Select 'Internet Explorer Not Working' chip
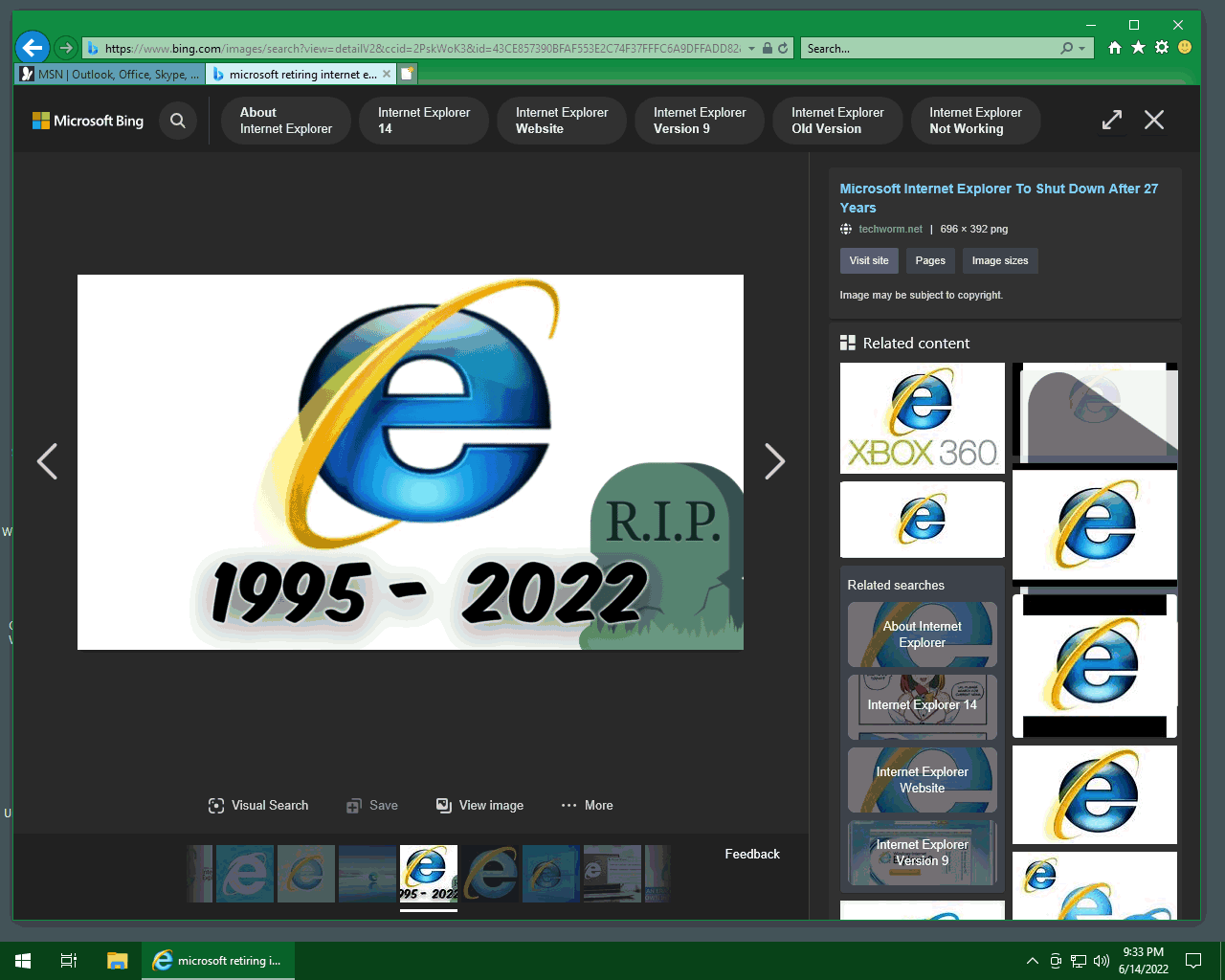 [974, 121]
